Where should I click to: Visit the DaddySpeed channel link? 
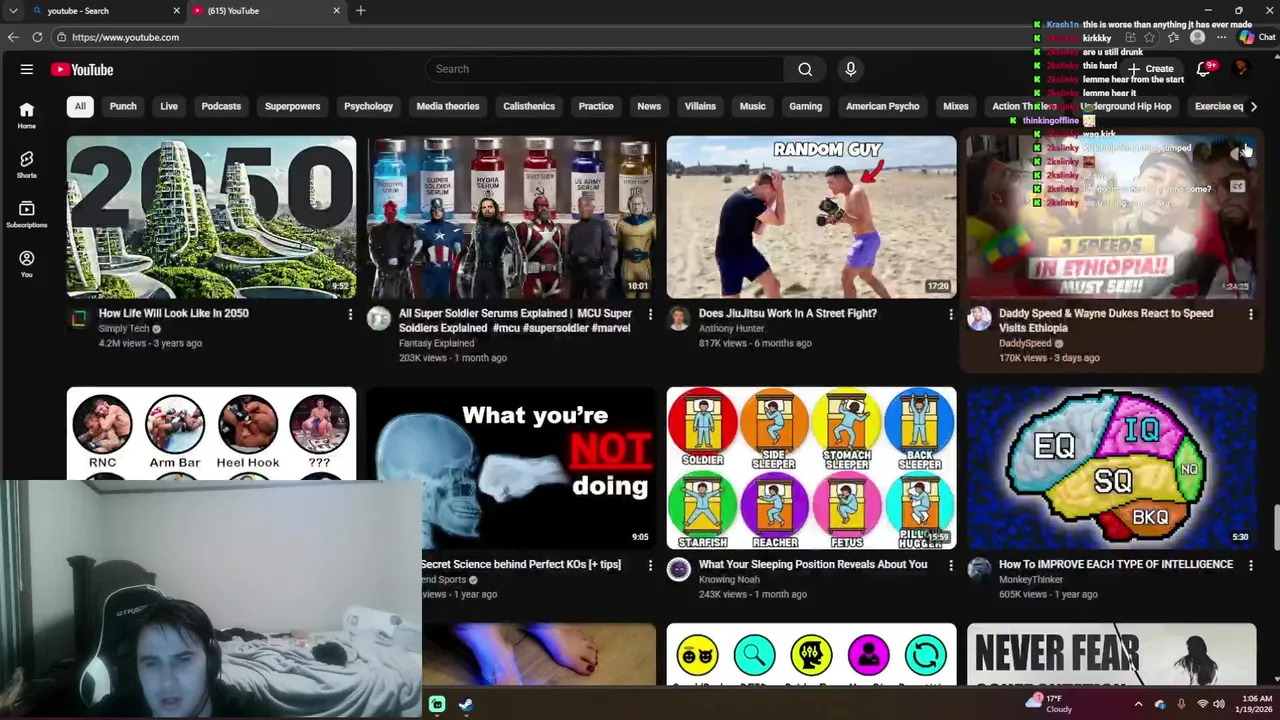(x=1025, y=343)
